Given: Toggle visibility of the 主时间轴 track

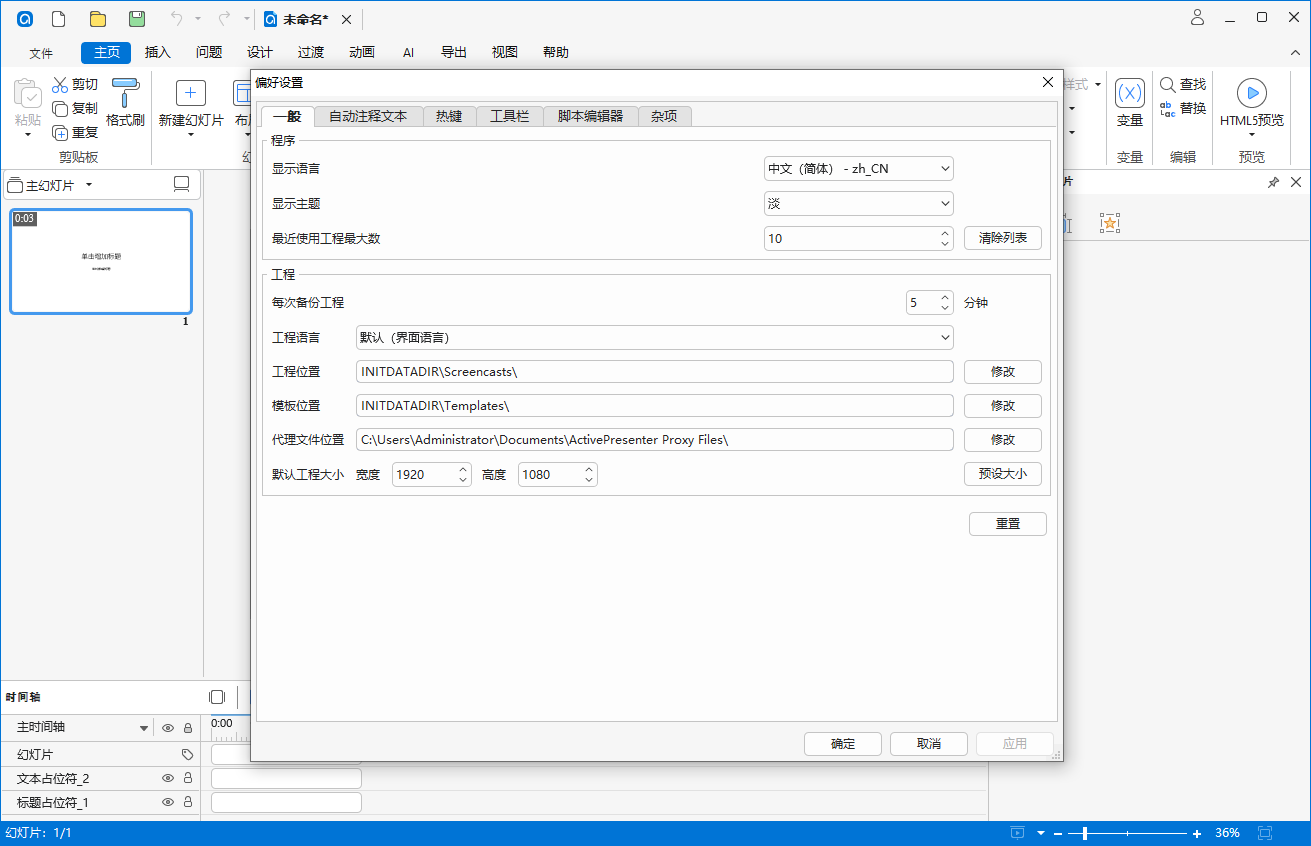Looking at the screenshot, I should [x=166, y=728].
